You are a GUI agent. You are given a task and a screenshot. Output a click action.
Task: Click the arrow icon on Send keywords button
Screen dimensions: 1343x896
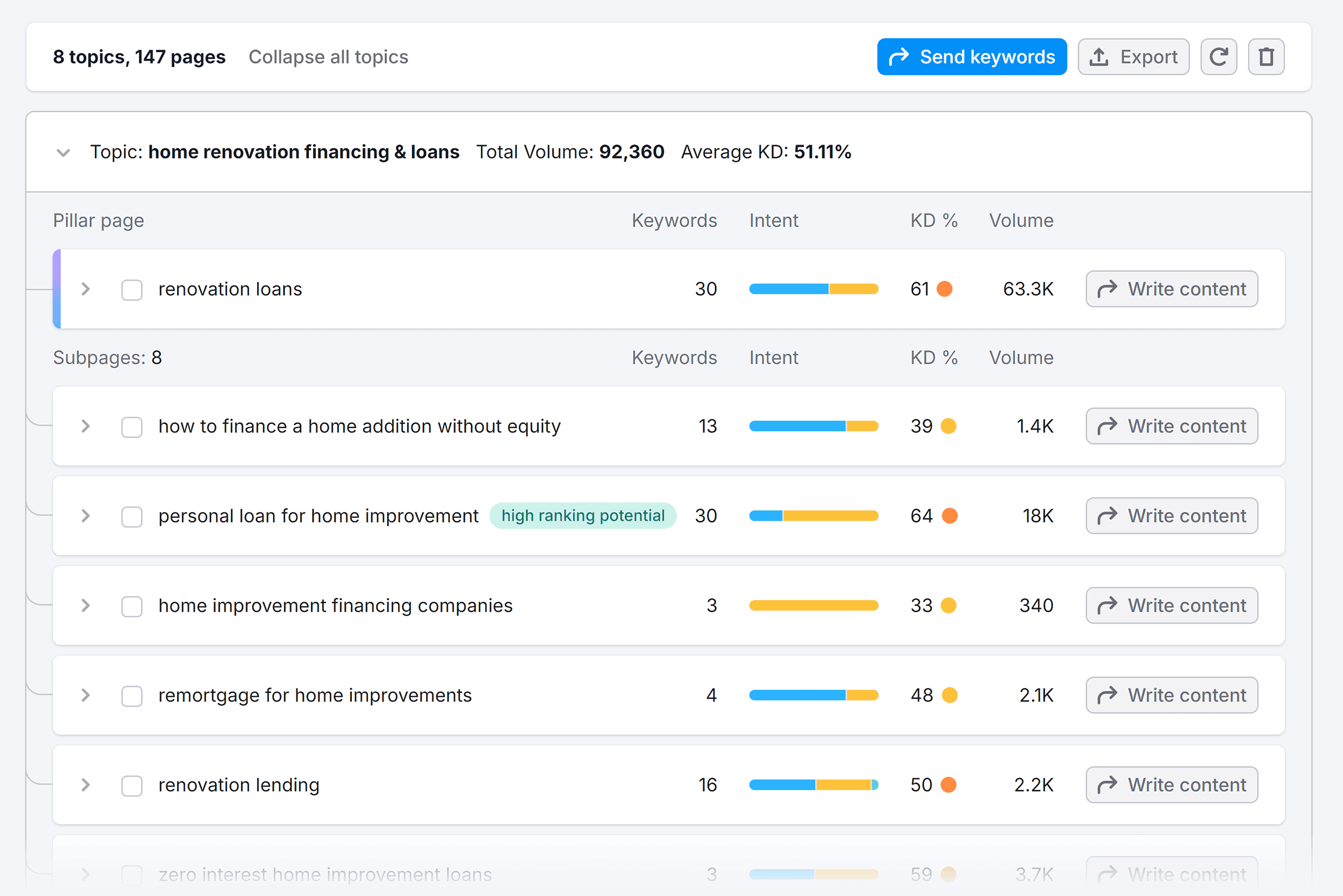pos(898,56)
